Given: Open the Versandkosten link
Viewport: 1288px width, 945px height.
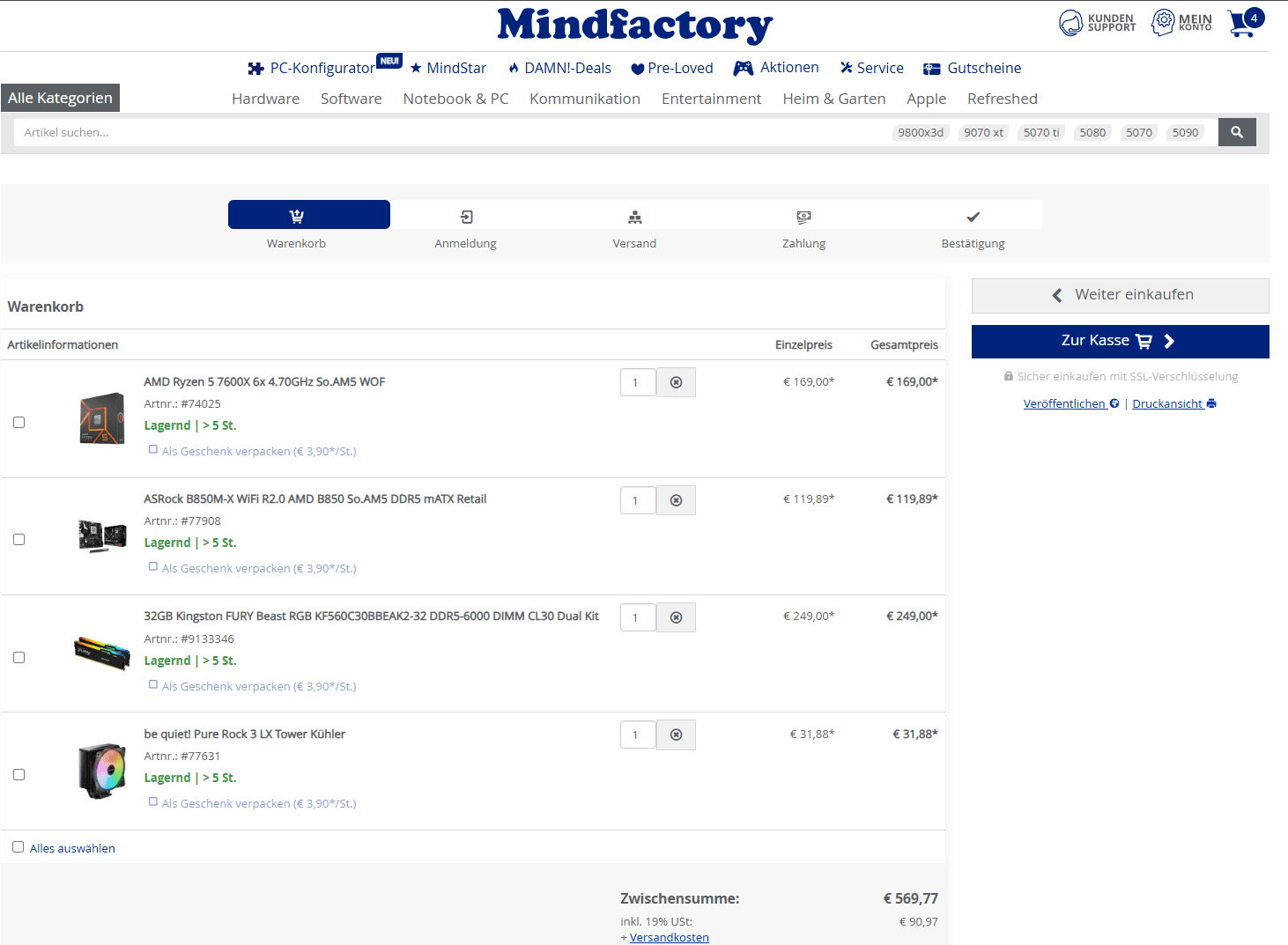Looking at the screenshot, I should (x=669, y=936).
